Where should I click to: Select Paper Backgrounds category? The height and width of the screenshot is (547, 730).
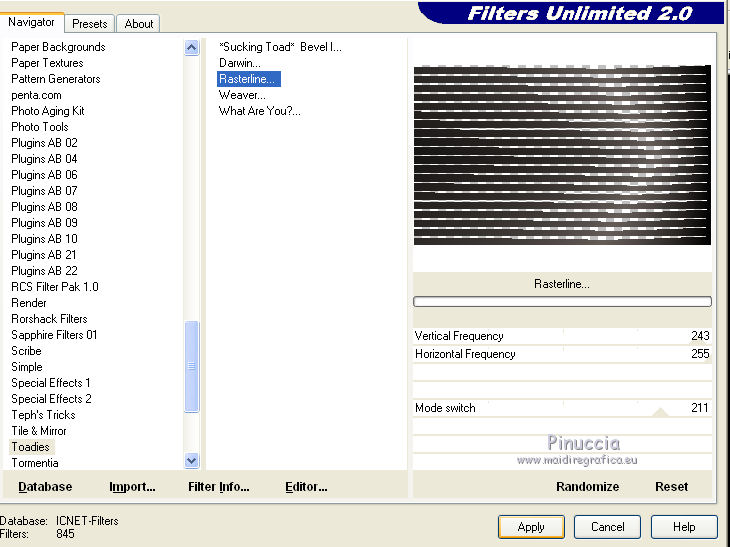point(58,47)
